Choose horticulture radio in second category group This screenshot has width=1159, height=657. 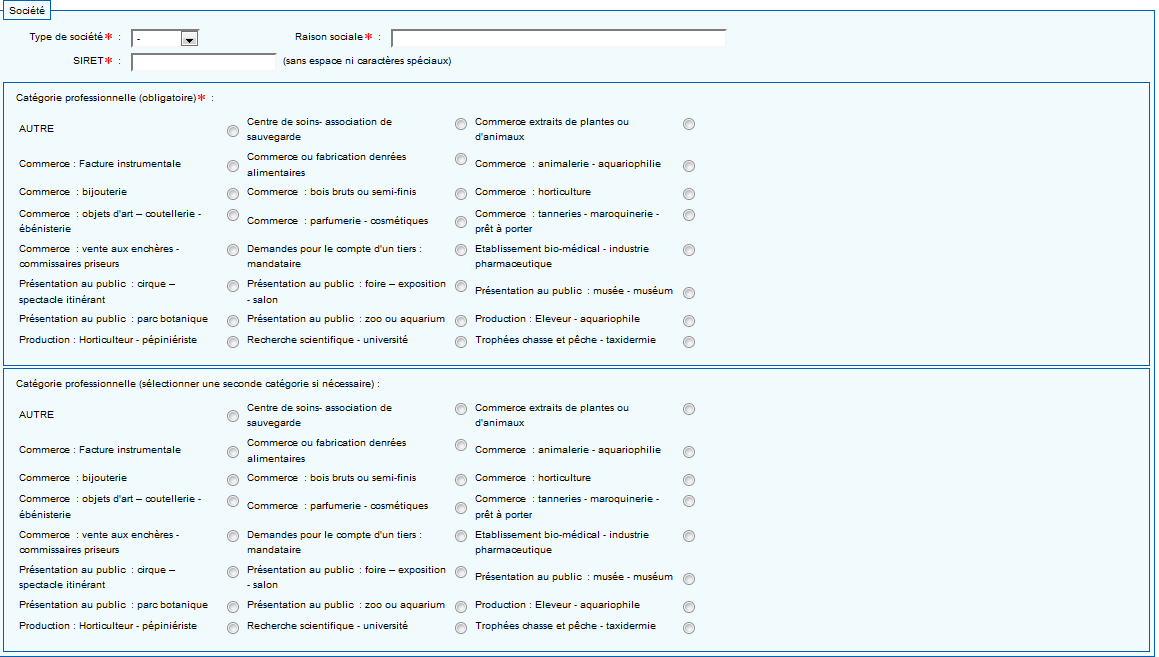pyautogui.click(x=689, y=480)
